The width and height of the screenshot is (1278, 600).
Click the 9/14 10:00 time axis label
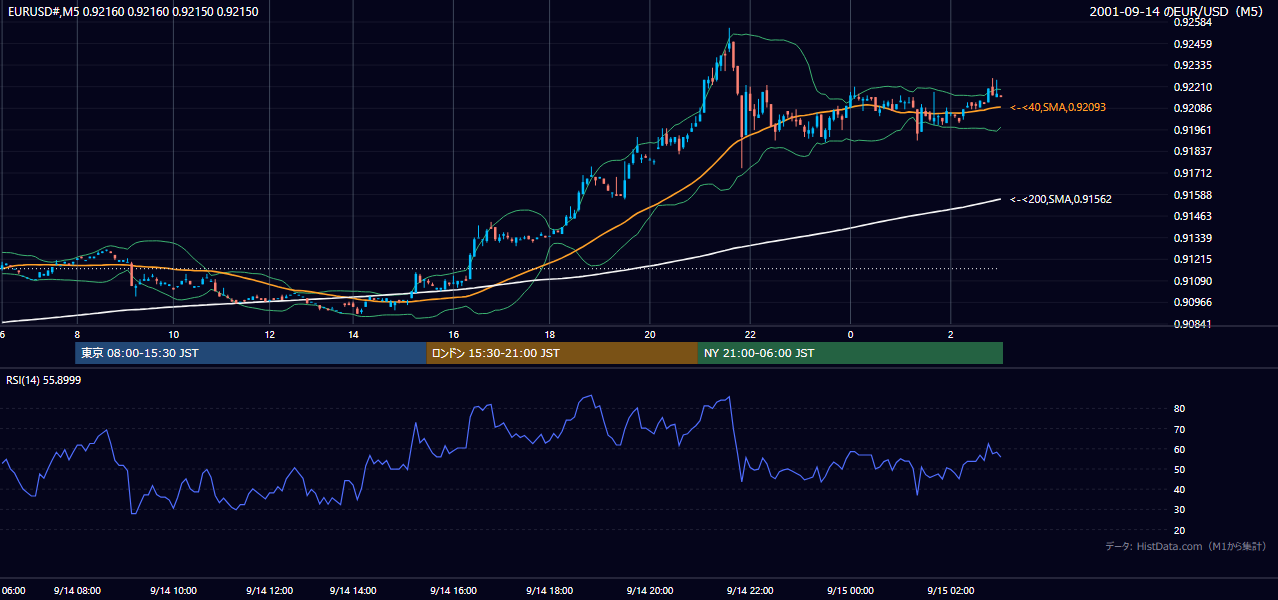tap(173, 590)
